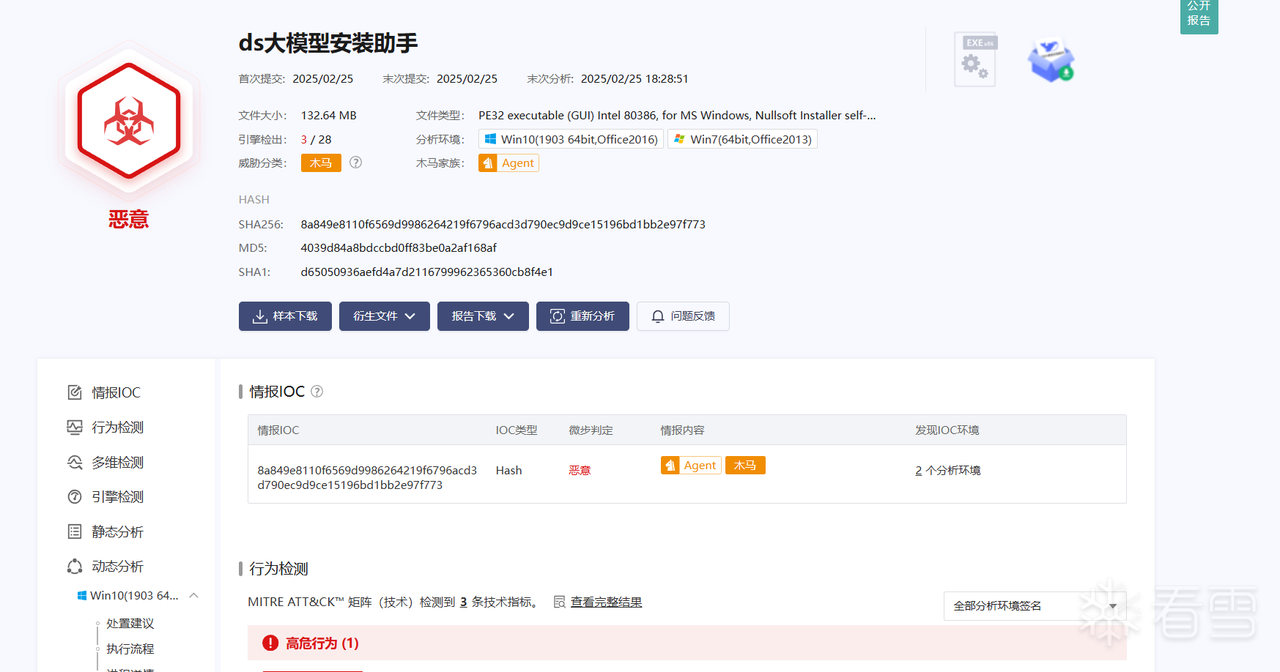The width and height of the screenshot is (1280, 672).
Task: Click the 问题反馈 button
Action: (x=683, y=316)
